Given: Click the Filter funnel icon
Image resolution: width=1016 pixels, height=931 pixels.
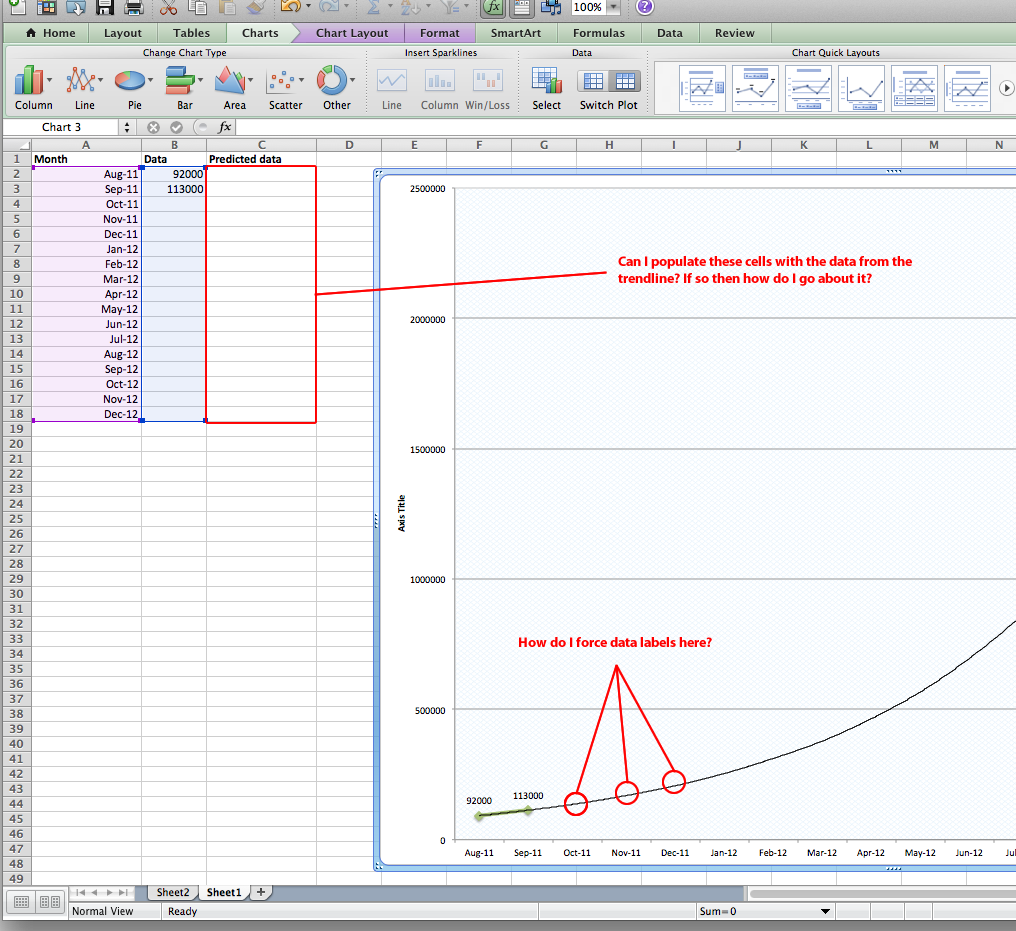Looking at the screenshot, I should click(x=450, y=7).
